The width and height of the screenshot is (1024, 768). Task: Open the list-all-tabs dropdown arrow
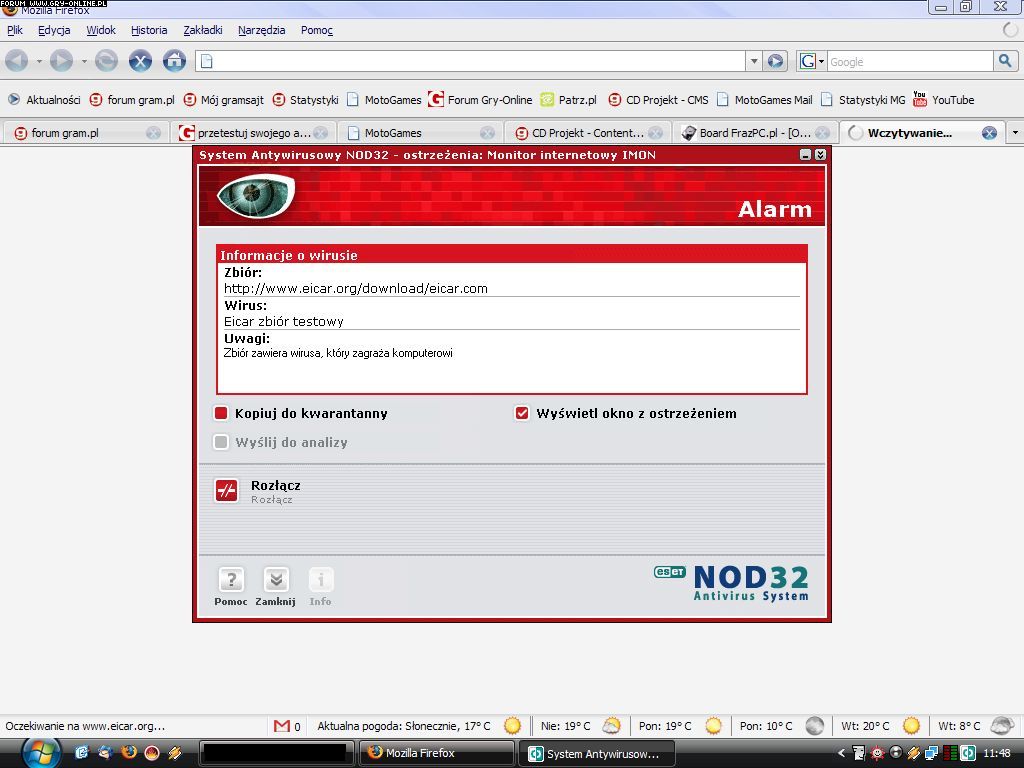[x=1015, y=133]
